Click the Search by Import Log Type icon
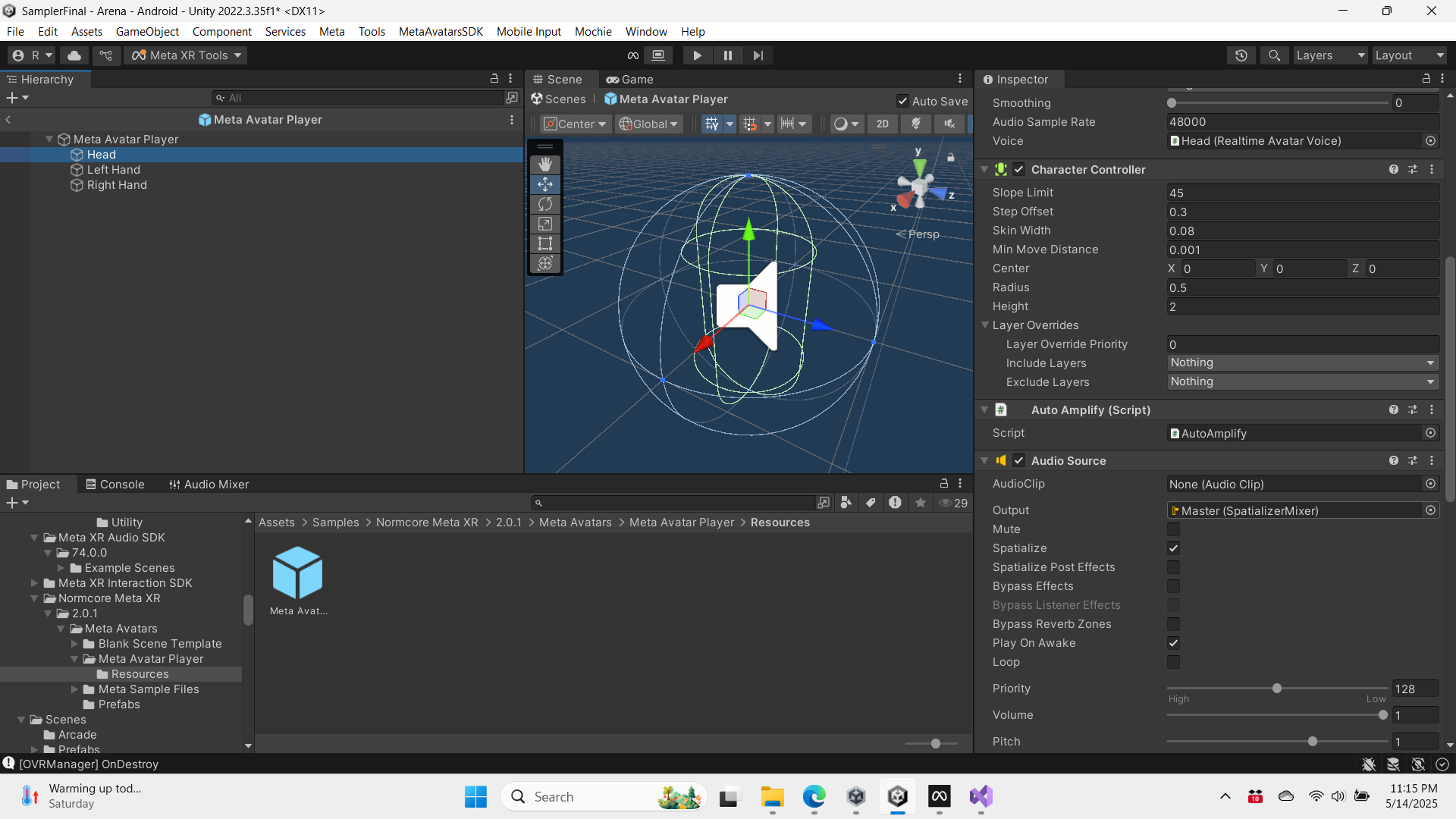Image resolution: width=1456 pixels, height=819 pixels. pyautogui.click(x=895, y=503)
